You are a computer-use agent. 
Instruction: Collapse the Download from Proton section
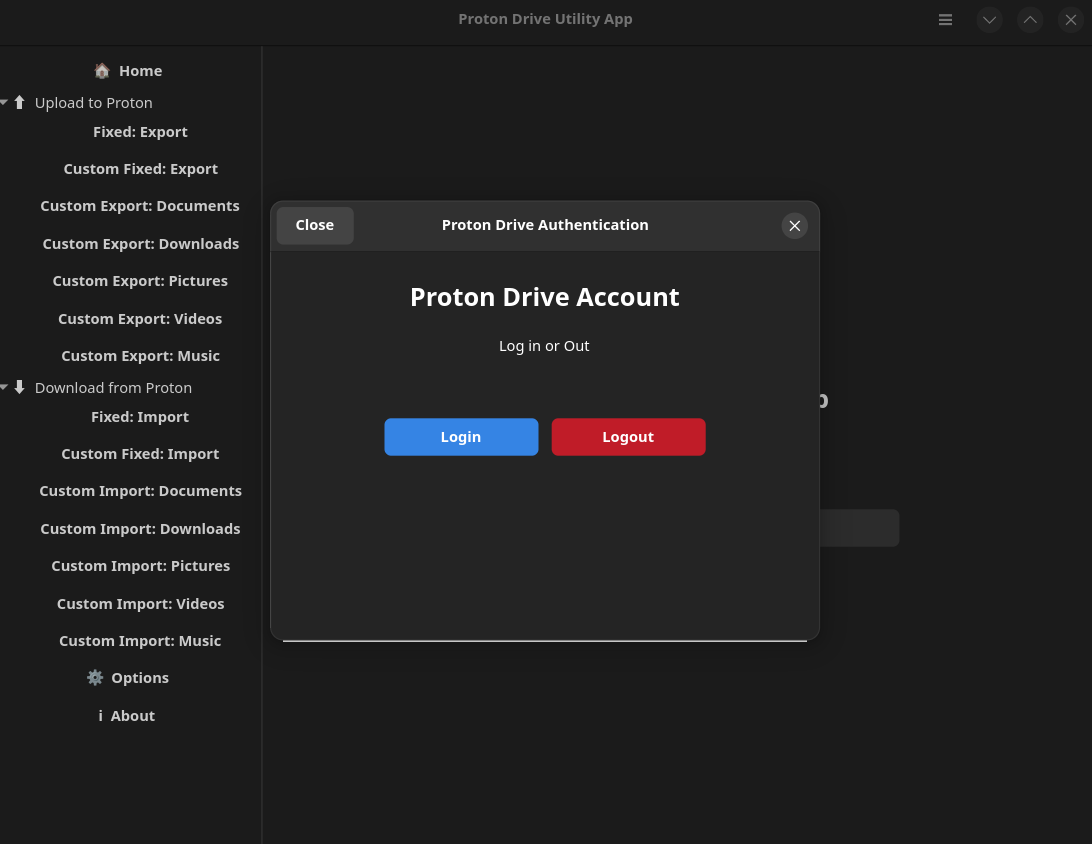pyautogui.click(x=4, y=387)
